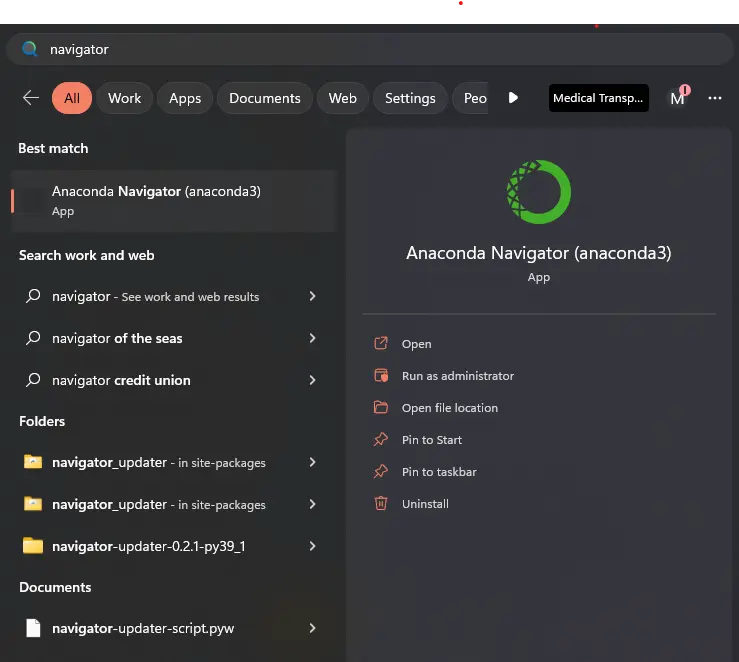Viewport: 739px width, 662px height.
Task: Click the Search work and web heading
Action: point(87,255)
